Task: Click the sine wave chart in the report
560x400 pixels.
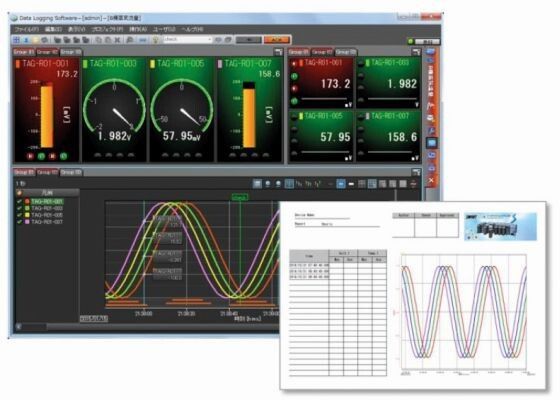Action: (x=464, y=313)
